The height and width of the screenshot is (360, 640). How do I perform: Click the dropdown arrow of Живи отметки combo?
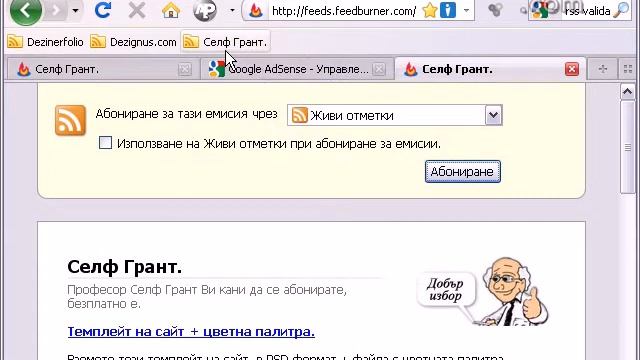(493, 116)
